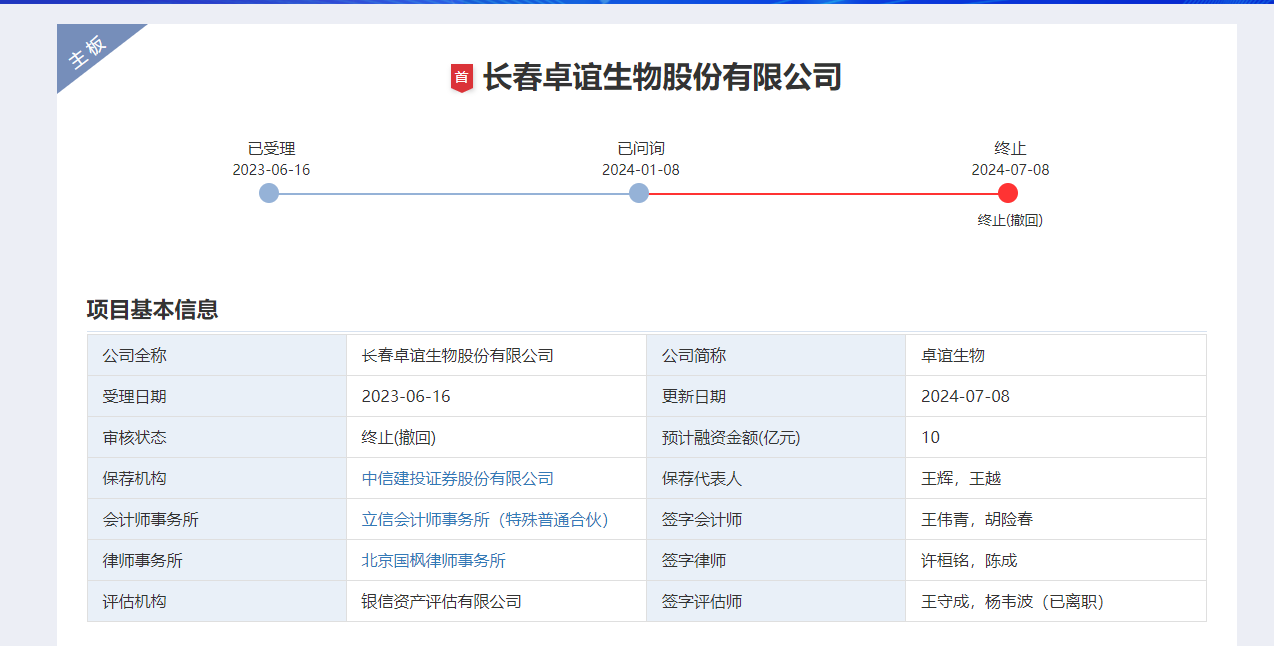This screenshot has width=1274, height=646.
Task: Click the 2024-07-08 date under 终止 timeline label
Action: click(x=1010, y=170)
